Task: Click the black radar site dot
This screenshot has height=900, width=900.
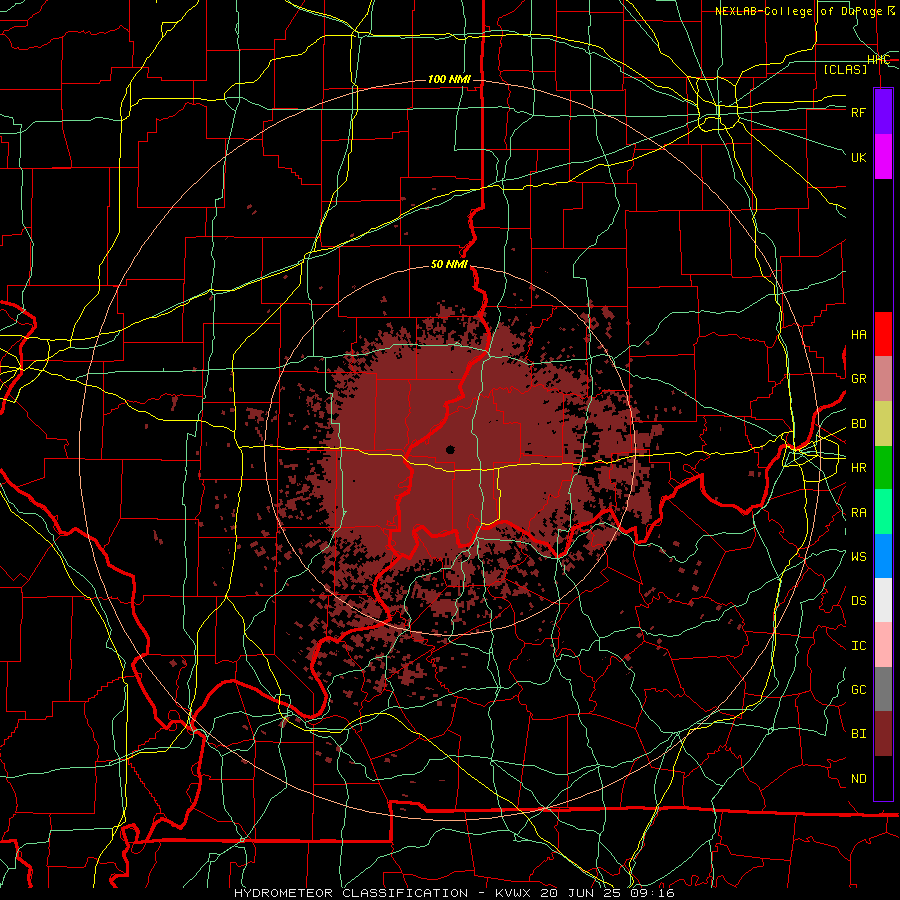Action: (x=451, y=449)
